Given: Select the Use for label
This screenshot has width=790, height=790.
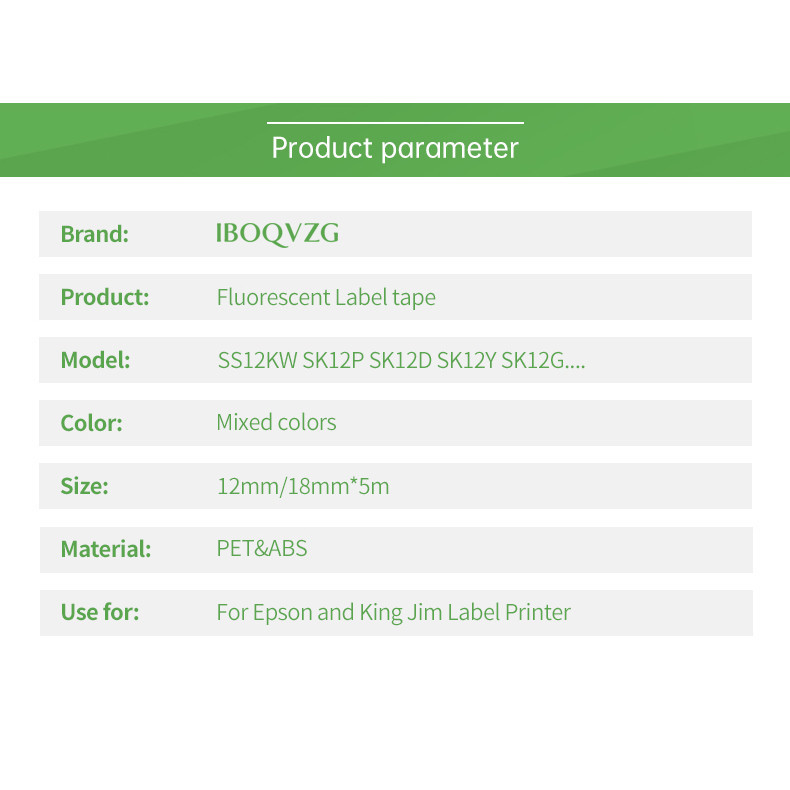Looking at the screenshot, I should (x=100, y=612).
